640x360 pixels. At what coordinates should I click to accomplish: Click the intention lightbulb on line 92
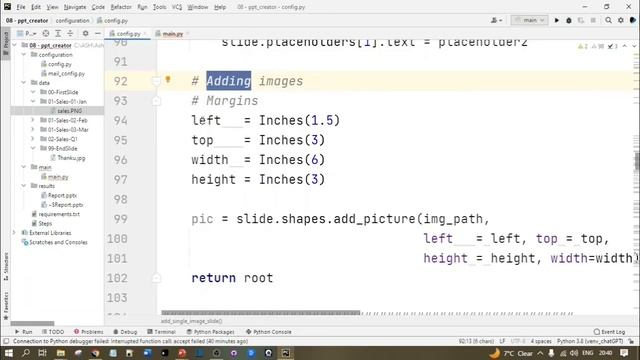tap(168, 80)
